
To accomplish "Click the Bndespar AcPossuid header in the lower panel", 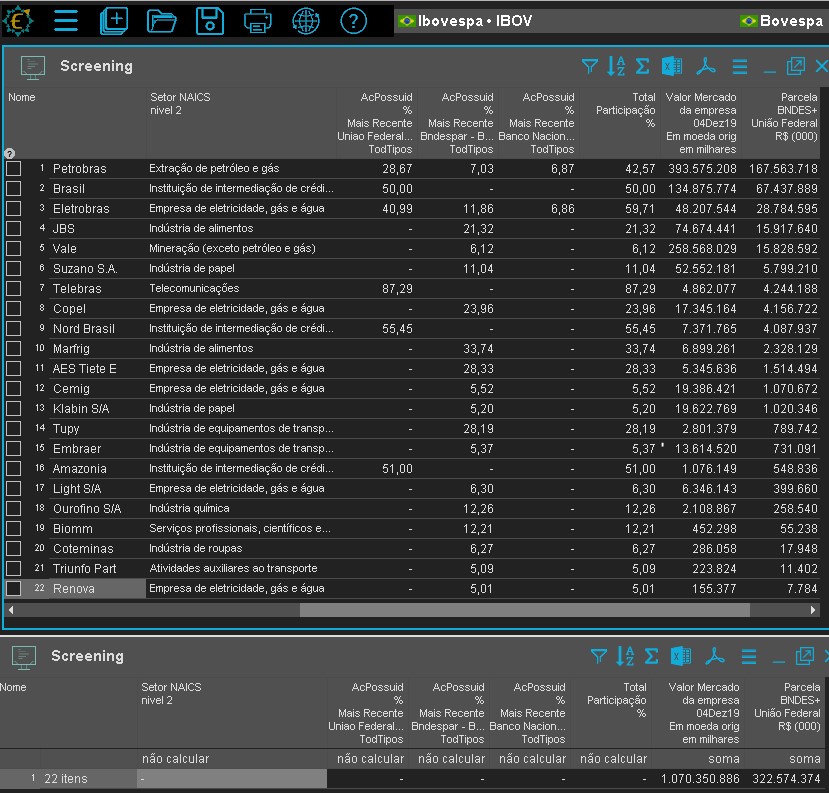I will [448, 713].
